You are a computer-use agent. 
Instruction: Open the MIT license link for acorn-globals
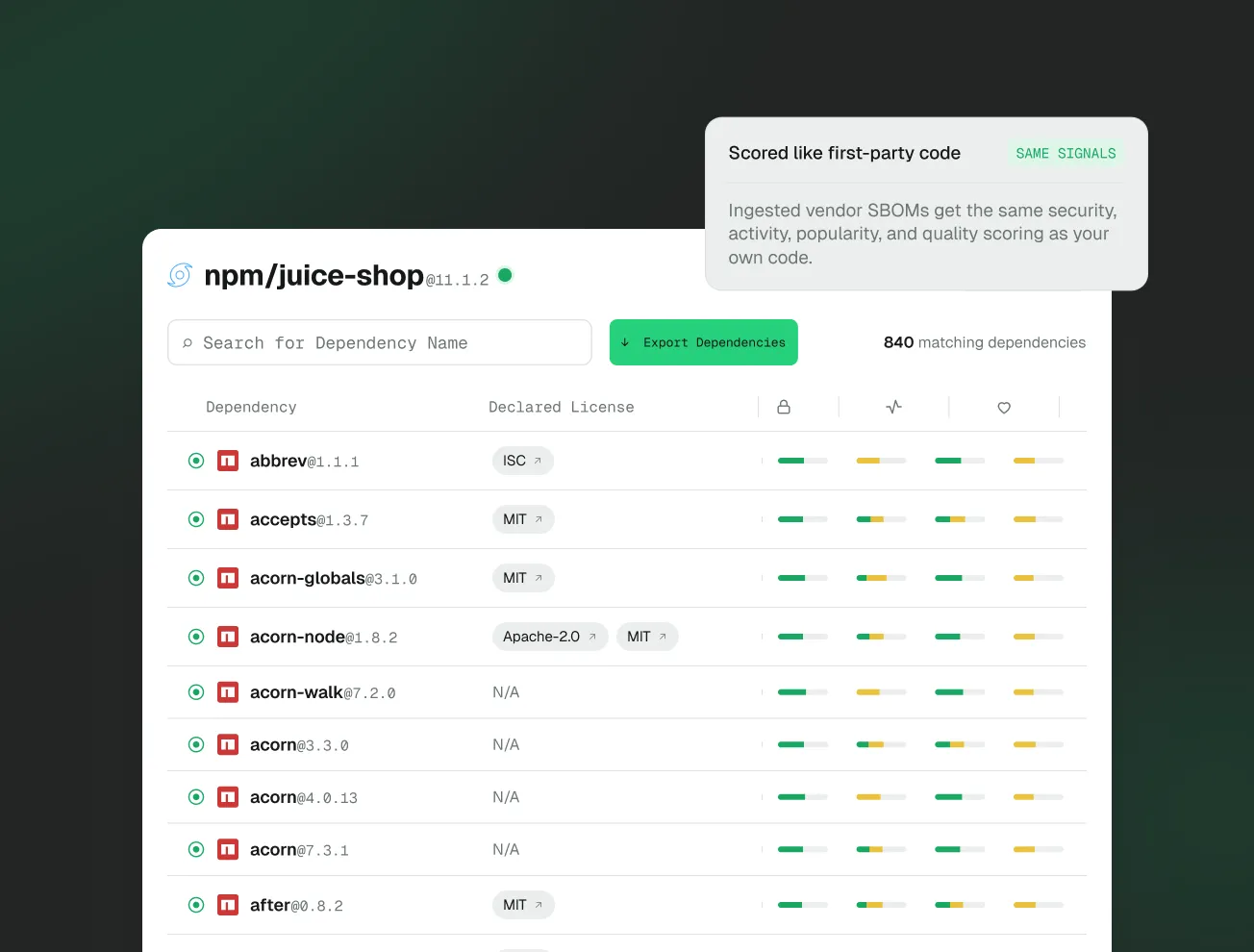pyautogui.click(x=523, y=578)
